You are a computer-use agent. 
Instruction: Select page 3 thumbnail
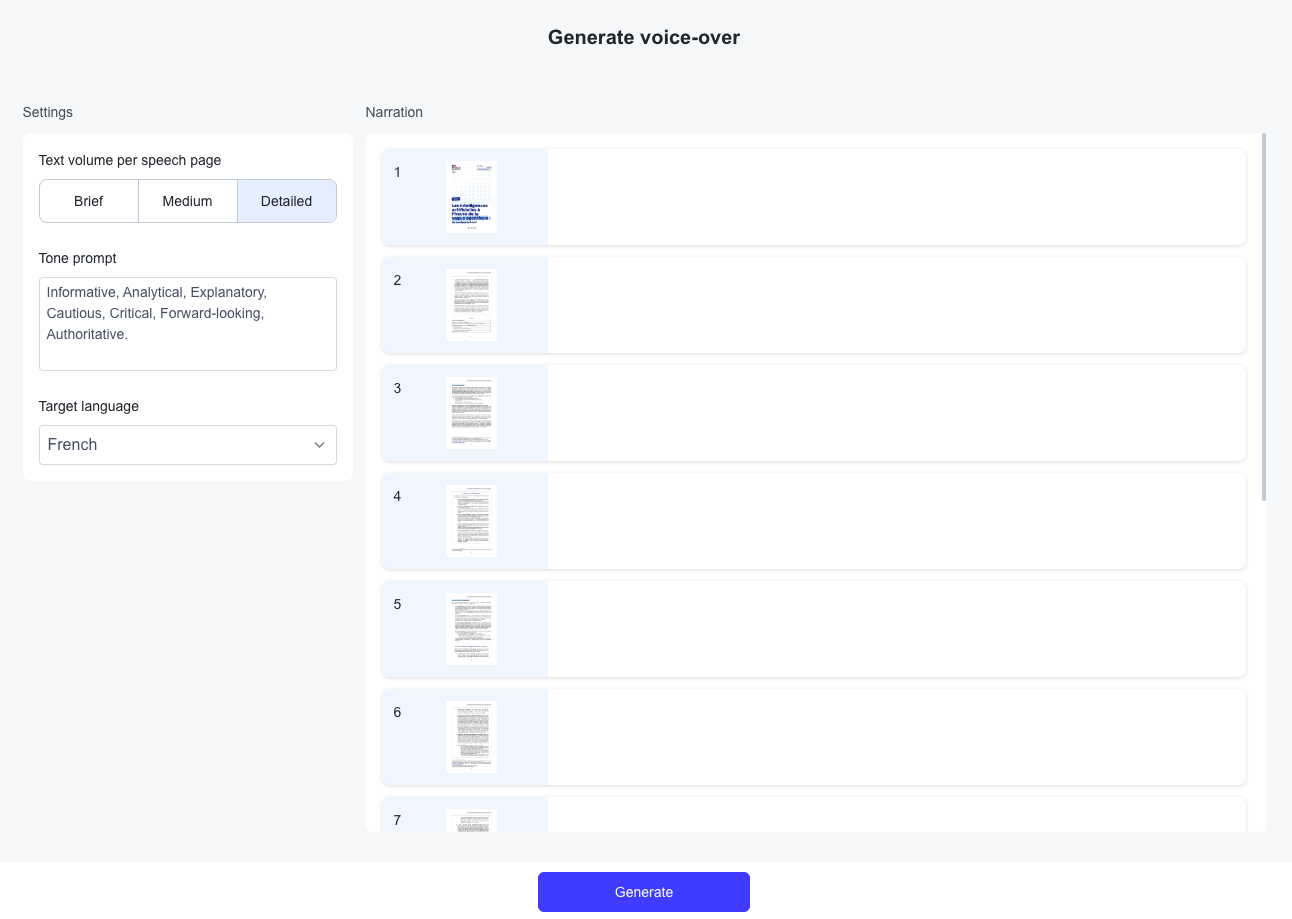point(471,413)
